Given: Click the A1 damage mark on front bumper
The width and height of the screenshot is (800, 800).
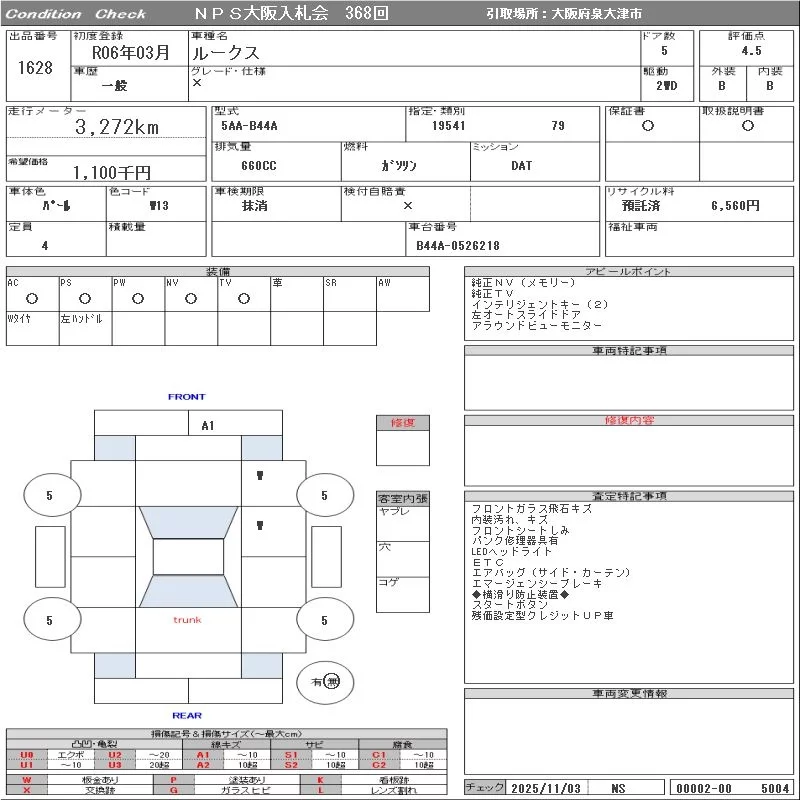Looking at the screenshot, I should [208, 425].
